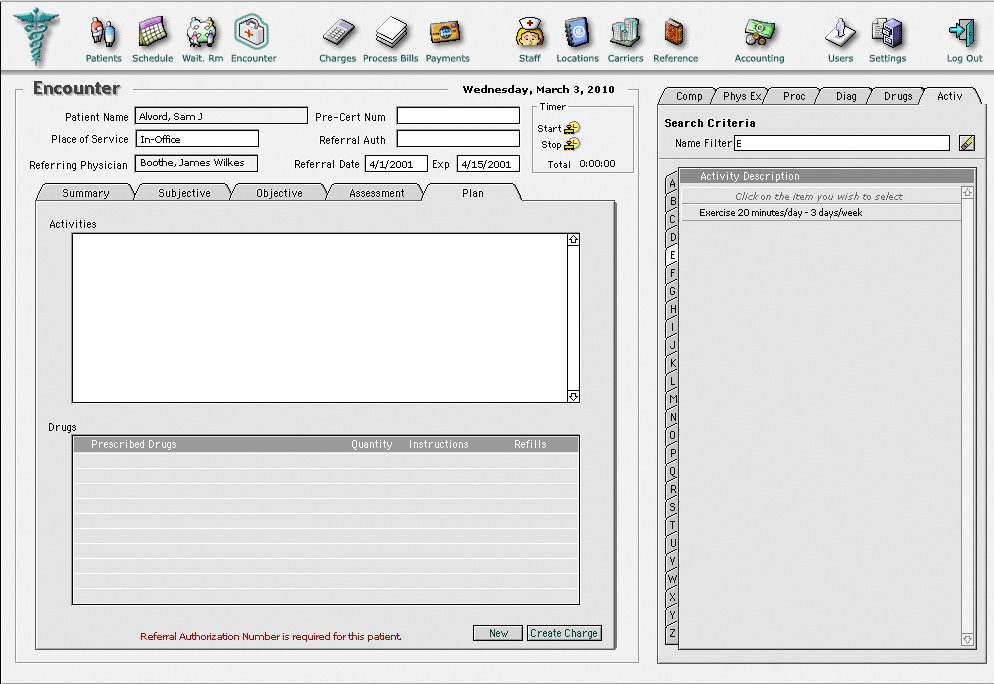This screenshot has width=994, height=684.
Task: Filter activities by letter S tab
Action: (672, 507)
